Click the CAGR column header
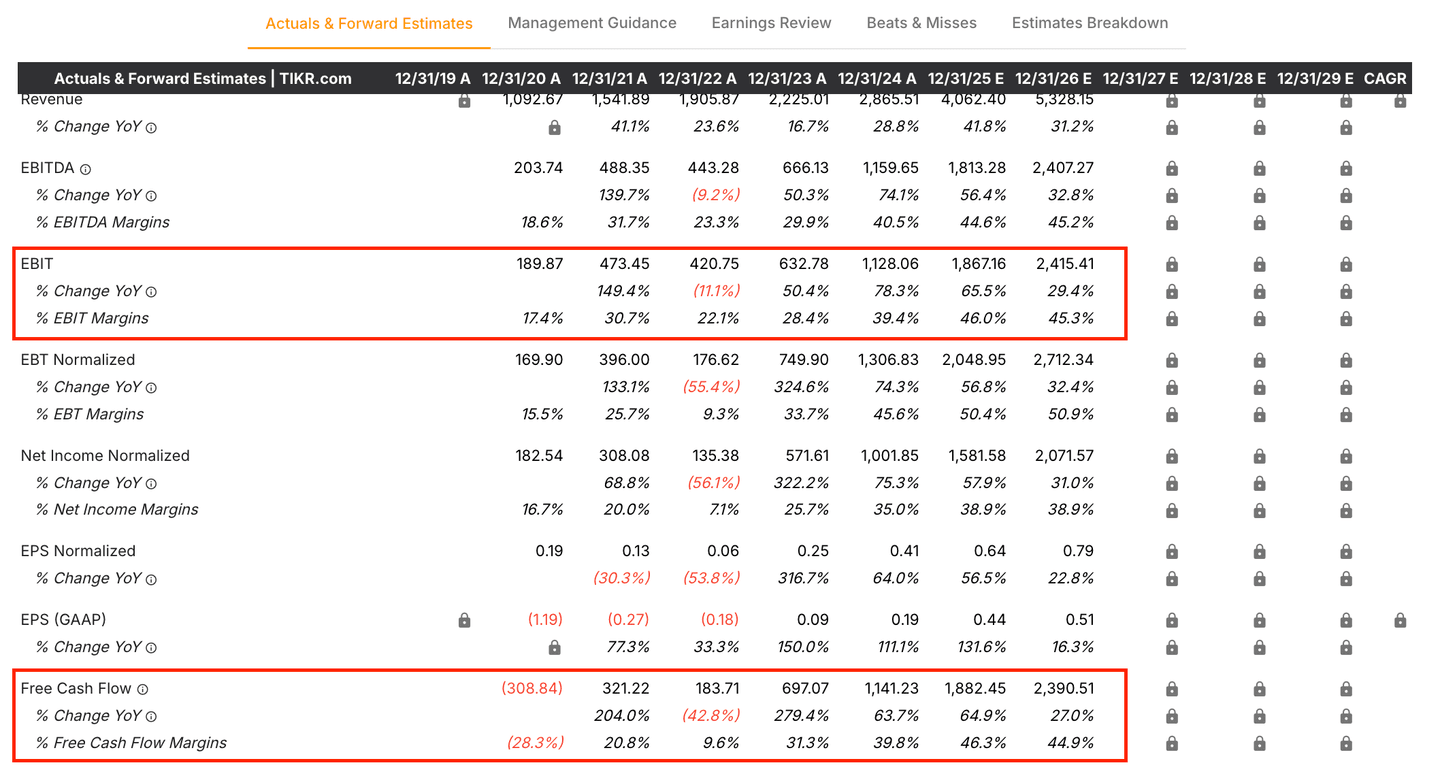This screenshot has width=1440, height=768. [x=1384, y=78]
